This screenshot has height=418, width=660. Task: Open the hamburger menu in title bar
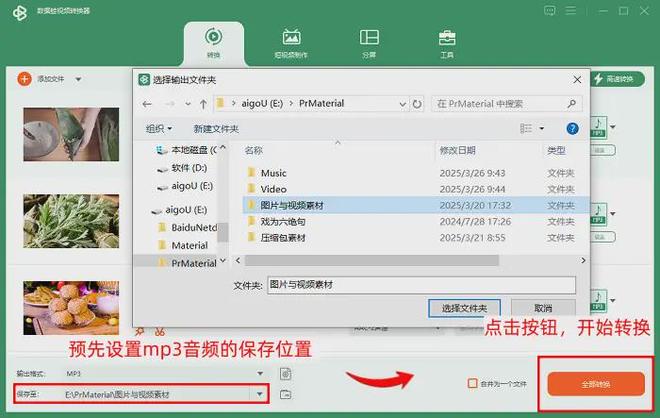click(571, 11)
